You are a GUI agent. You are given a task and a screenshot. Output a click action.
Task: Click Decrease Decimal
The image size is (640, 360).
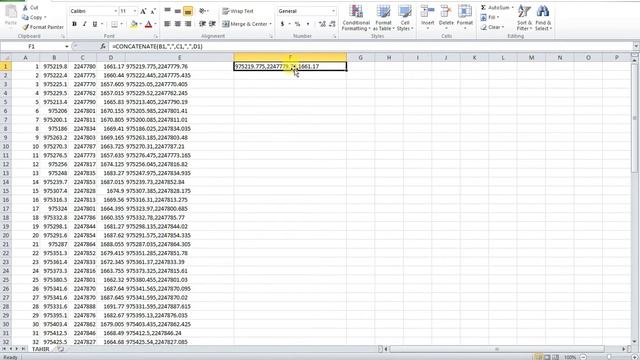pyautogui.click(x=332, y=24)
